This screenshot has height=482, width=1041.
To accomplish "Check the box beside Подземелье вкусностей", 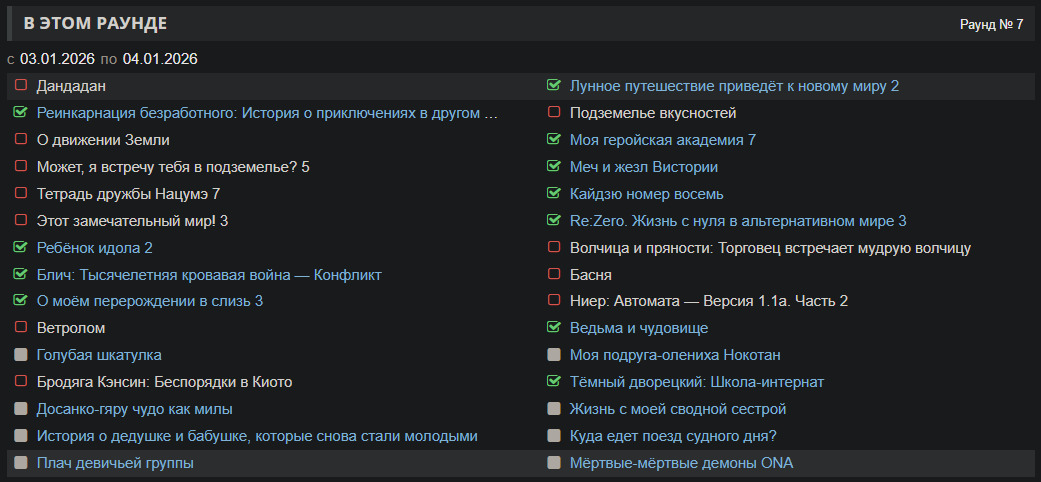I will click(554, 113).
